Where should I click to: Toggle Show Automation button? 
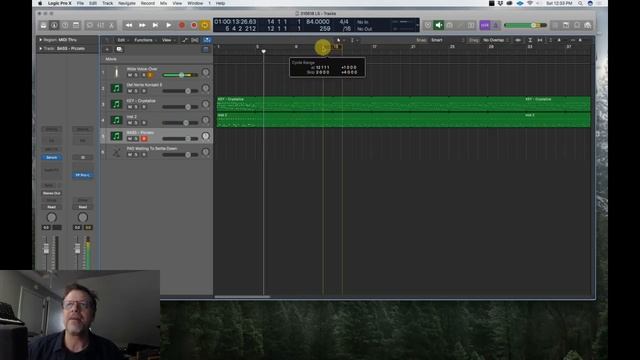[184, 40]
